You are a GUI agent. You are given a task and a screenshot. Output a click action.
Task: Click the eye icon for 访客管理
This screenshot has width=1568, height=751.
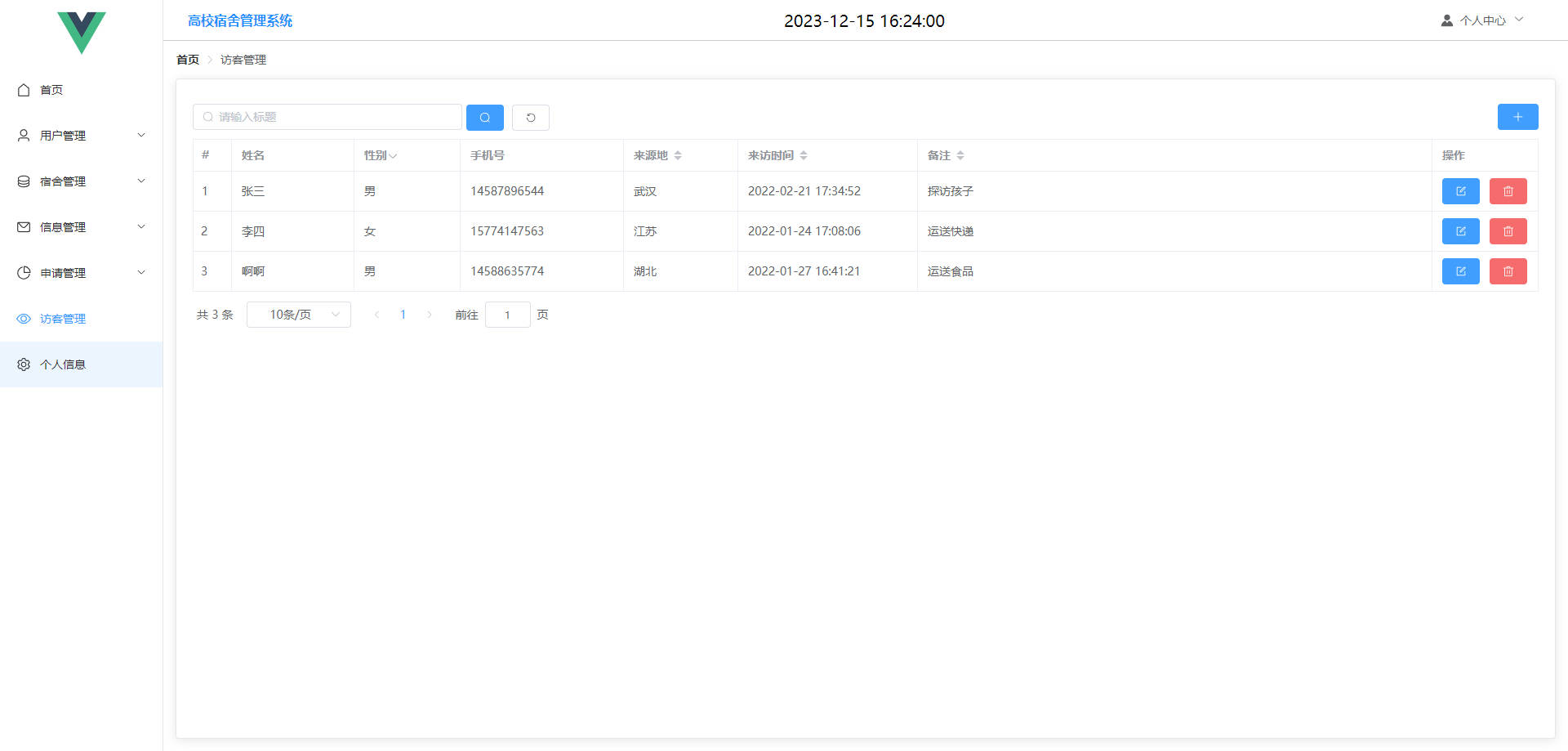tap(24, 319)
